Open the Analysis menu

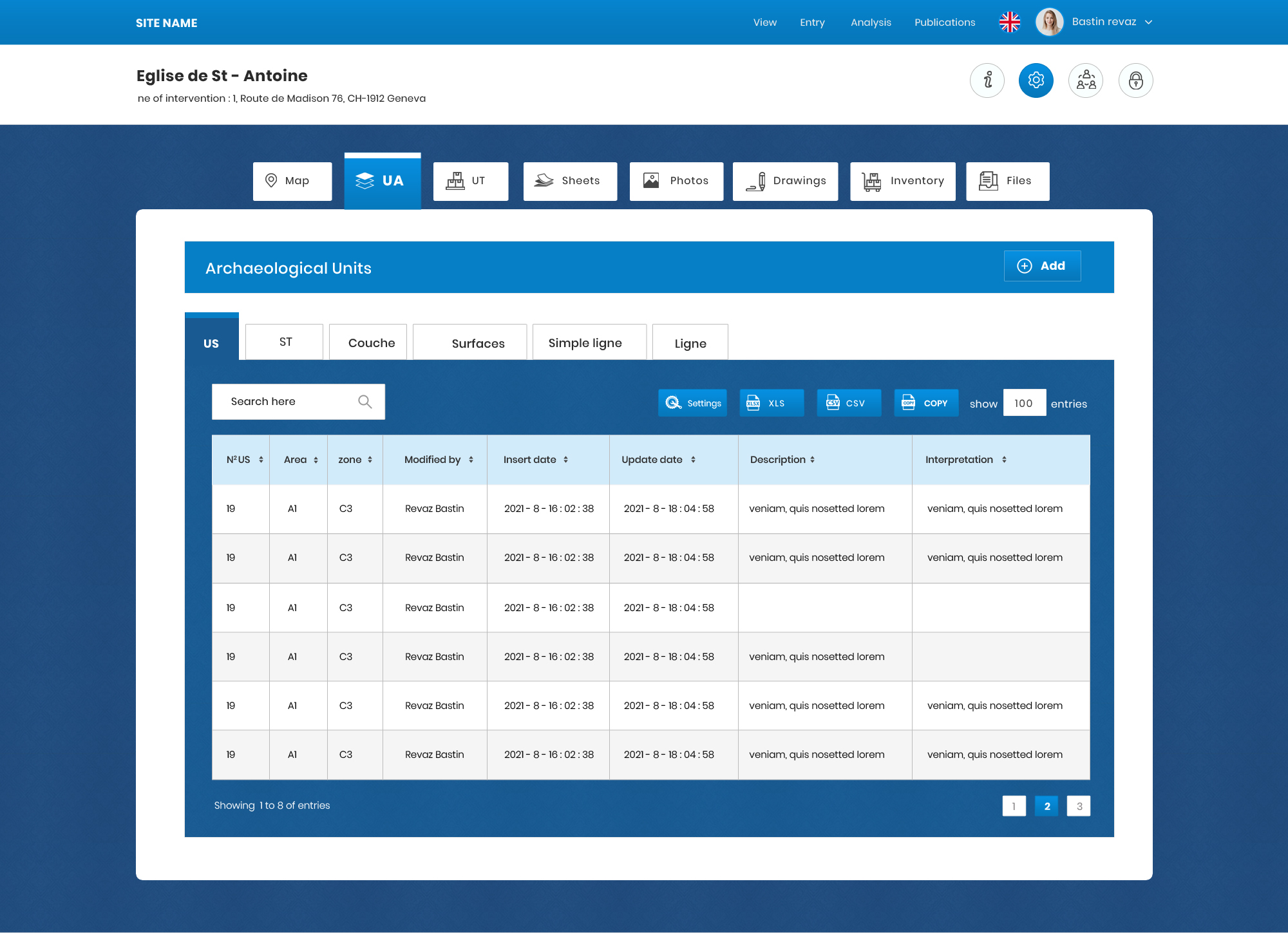click(871, 22)
